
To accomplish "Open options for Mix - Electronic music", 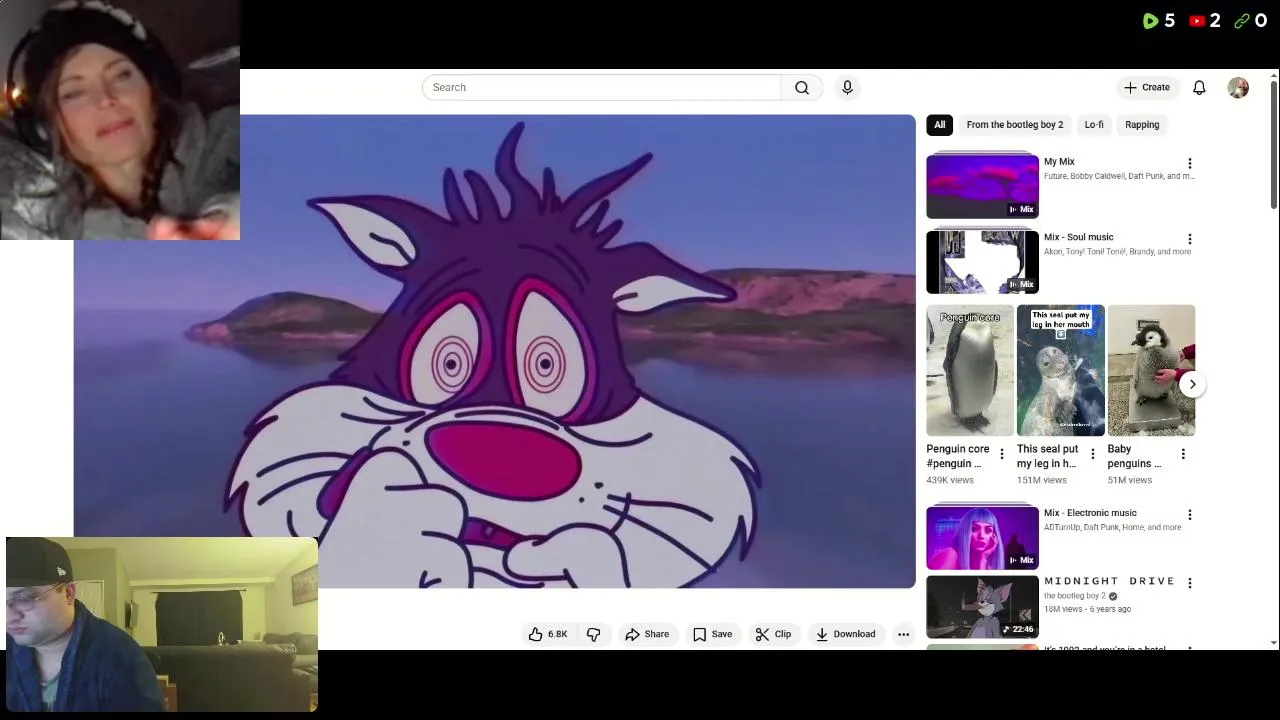I will [1189, 515].
